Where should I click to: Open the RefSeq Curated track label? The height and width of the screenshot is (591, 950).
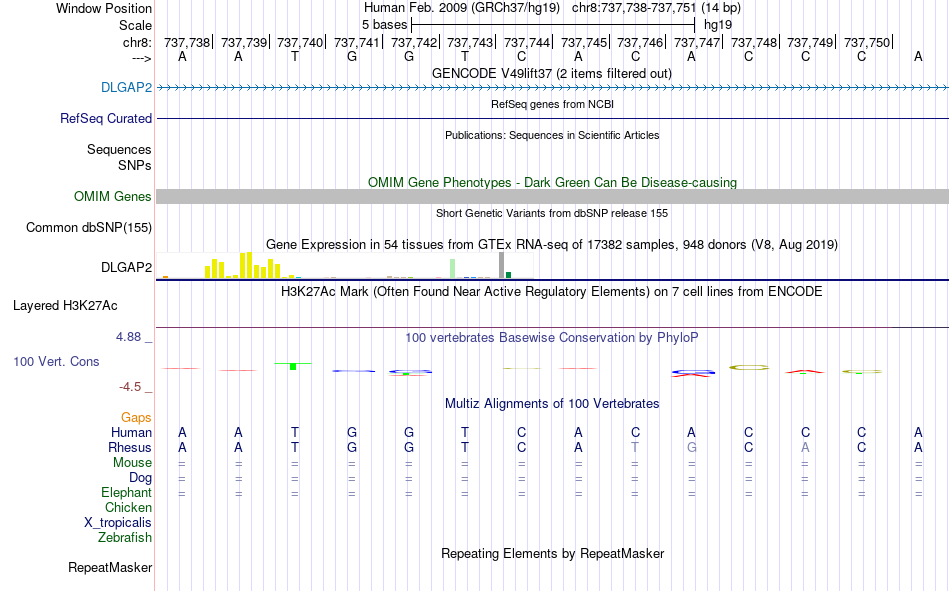[106, 118]
